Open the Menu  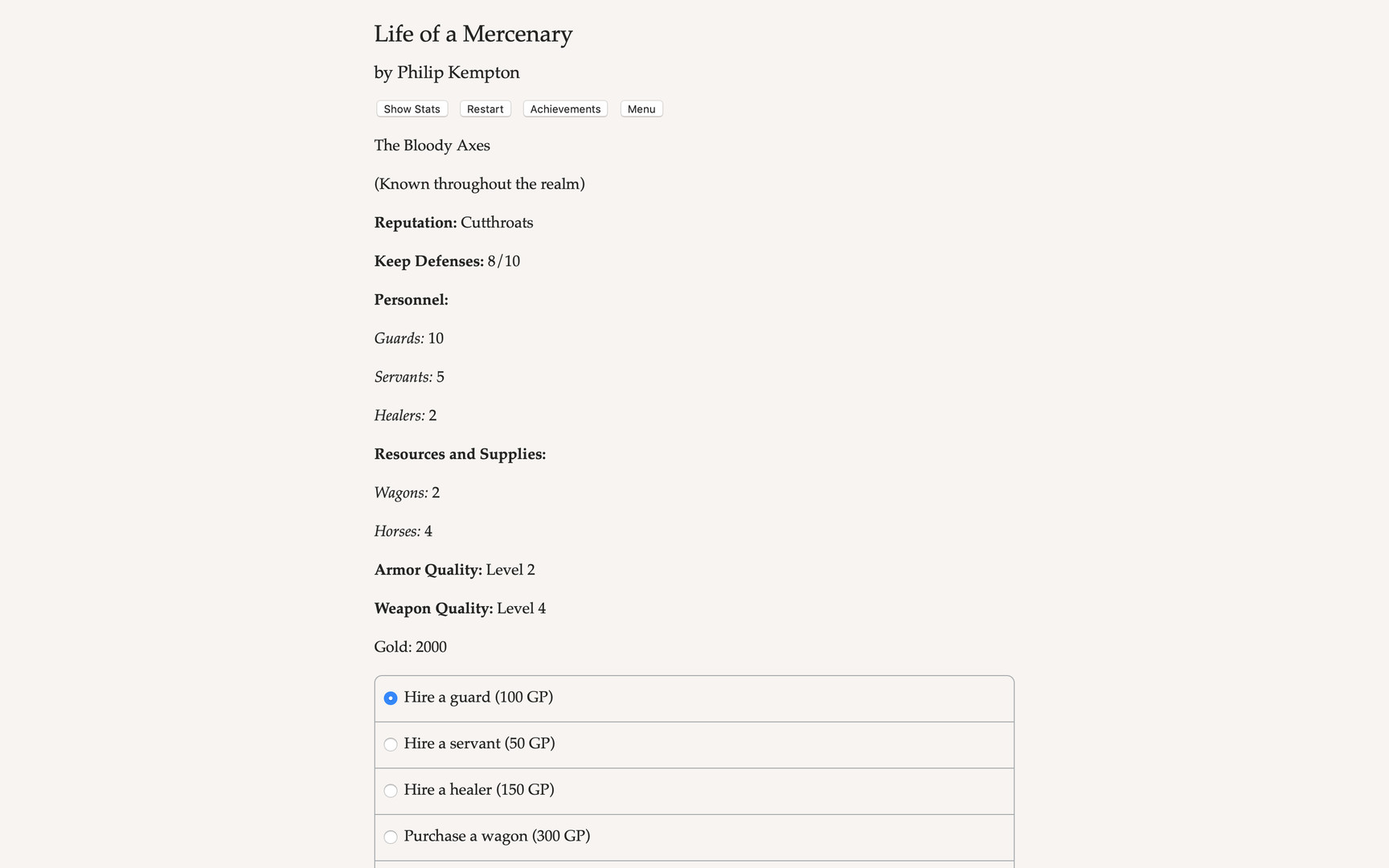click(x=641, y=108)
